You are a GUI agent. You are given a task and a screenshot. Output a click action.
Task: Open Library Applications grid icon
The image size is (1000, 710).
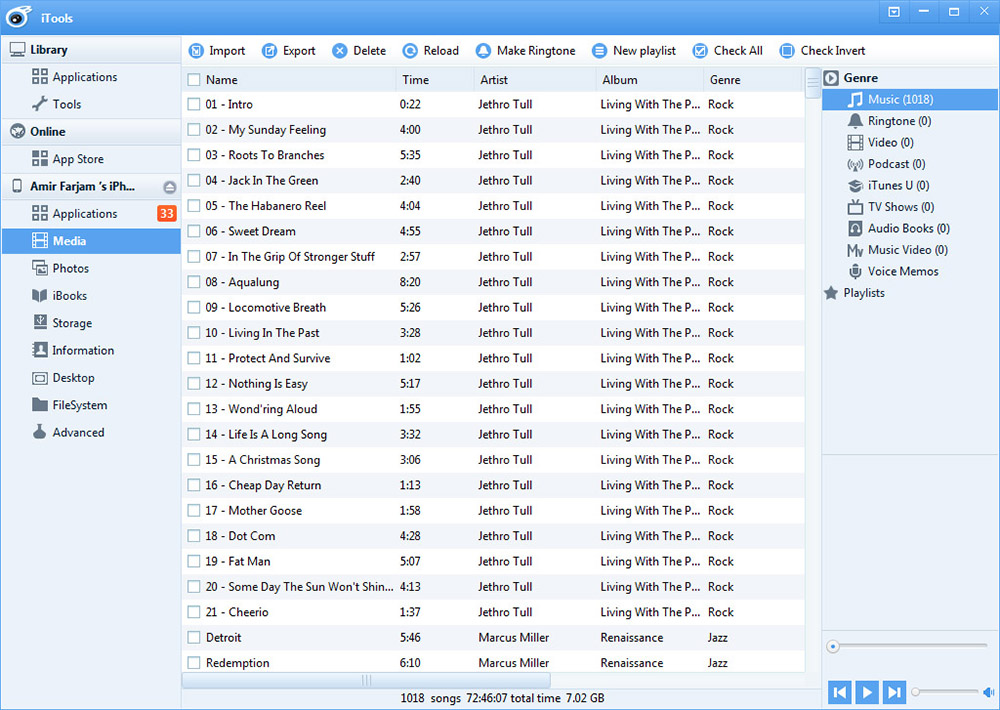40,77
